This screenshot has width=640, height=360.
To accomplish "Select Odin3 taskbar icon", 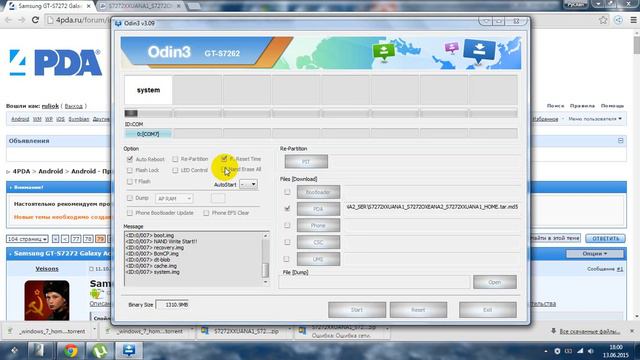I will 129,351.
